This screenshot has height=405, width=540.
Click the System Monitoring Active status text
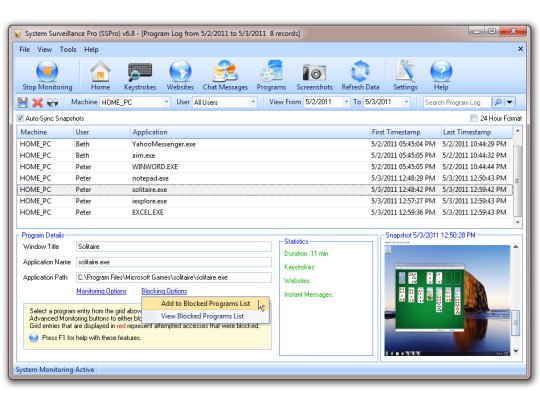tap(55, 370)
